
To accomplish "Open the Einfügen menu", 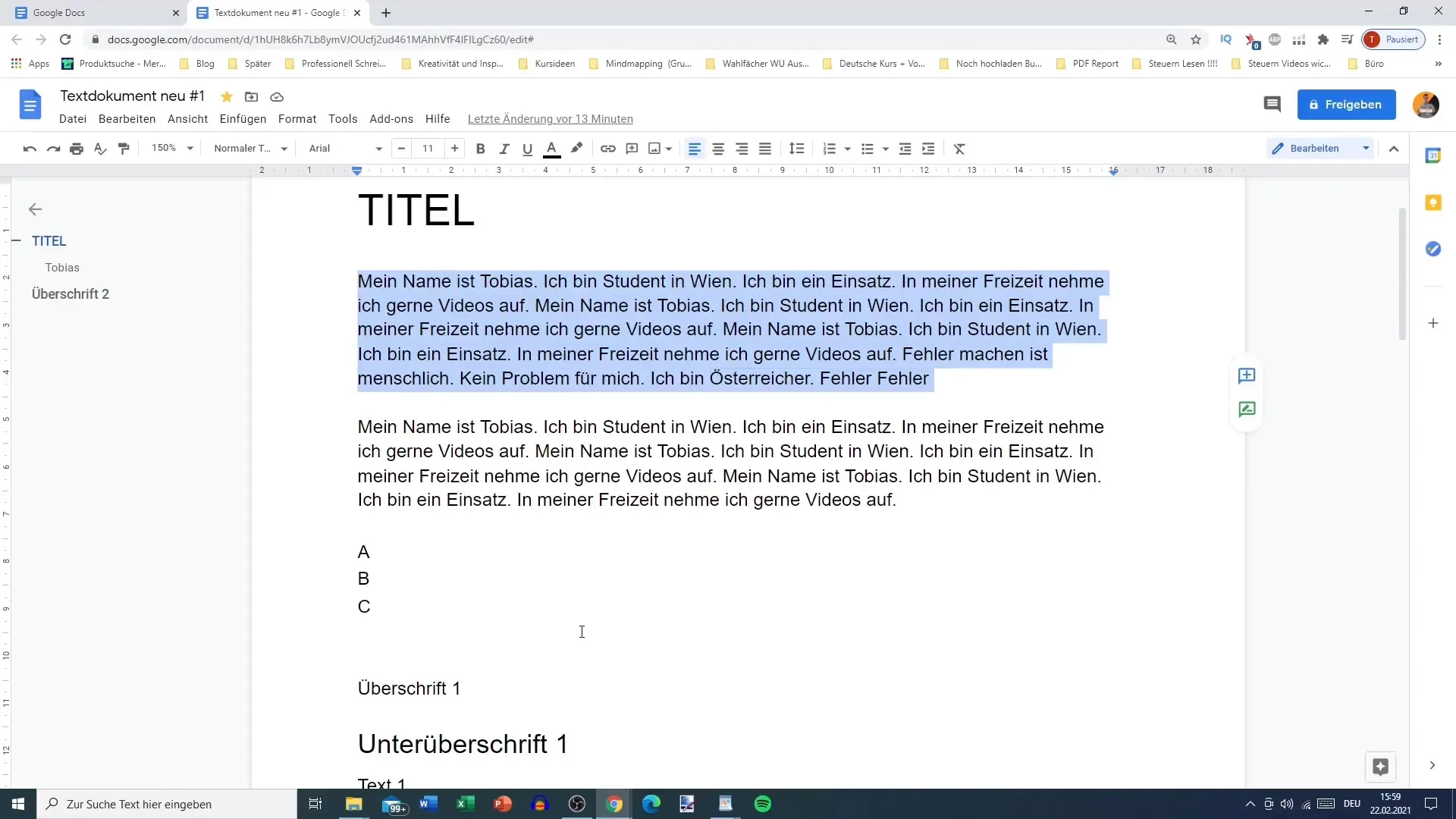I will tap(243, 119).
